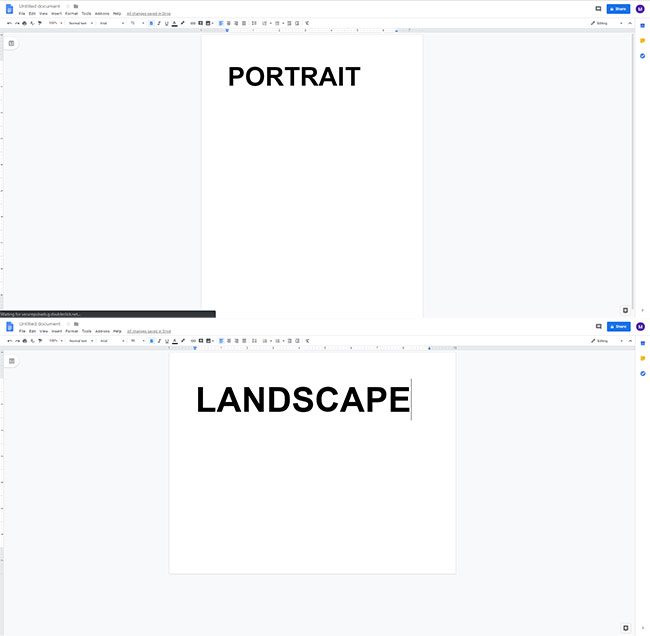Open Tasks side panel in LANDSCAPE window
Viewport: 650px width, 636px height.
pos(643,374)
